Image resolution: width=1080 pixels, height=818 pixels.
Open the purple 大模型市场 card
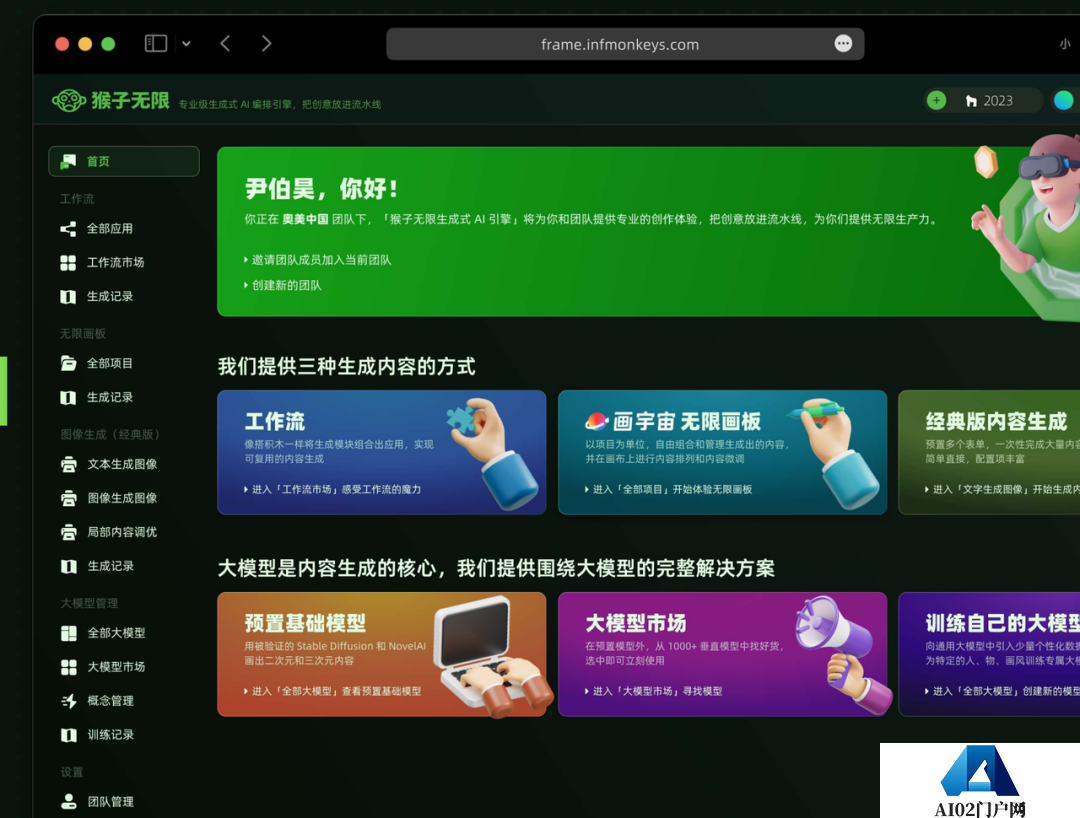723,654
